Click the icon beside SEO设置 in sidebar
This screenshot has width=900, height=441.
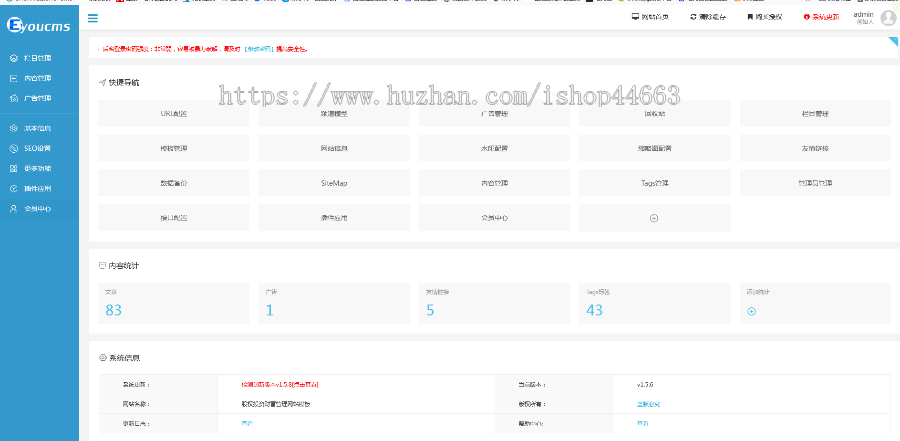pos(14,148)
